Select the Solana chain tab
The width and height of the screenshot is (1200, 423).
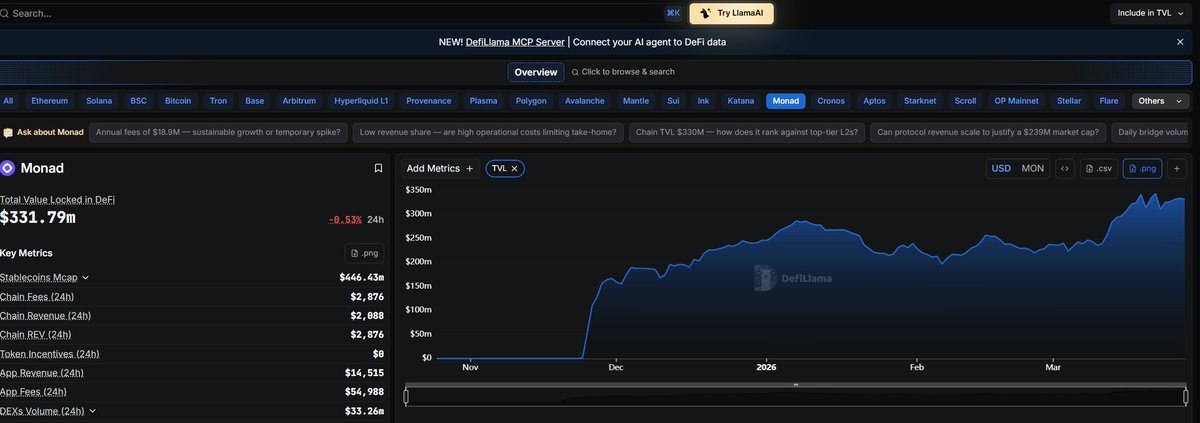[99, 101]
